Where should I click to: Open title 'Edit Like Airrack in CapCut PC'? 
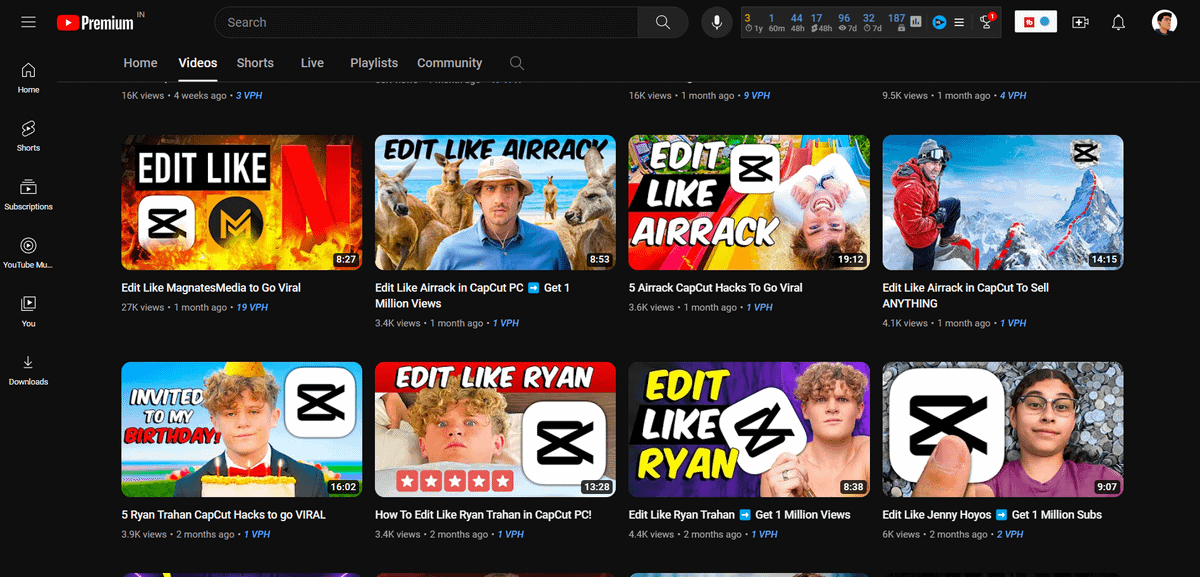[x=472, y=295]
